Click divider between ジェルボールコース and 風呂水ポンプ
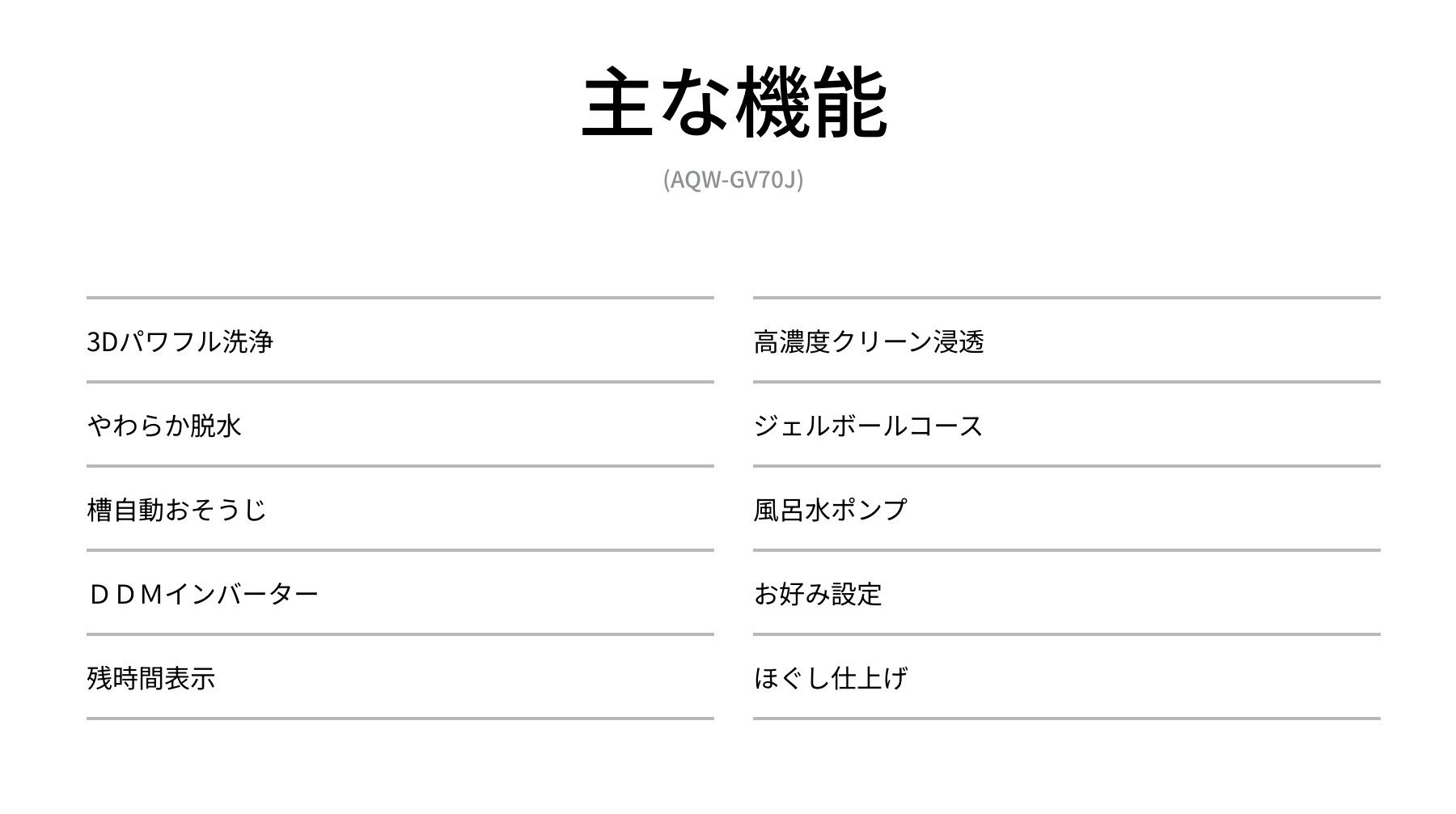The height and width of the screenshot is (814, 1456). 1066,466
